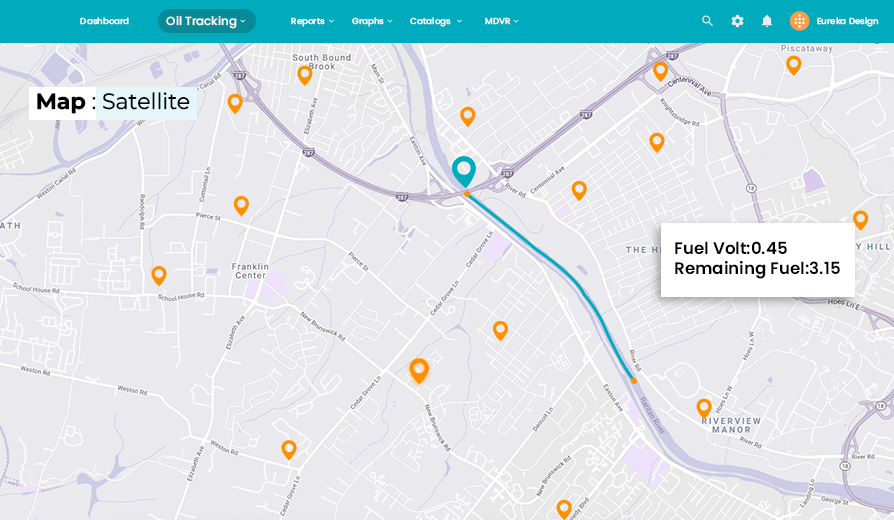Open the settings gear icon
The image size is (894, 520).
tap(737, 21)
